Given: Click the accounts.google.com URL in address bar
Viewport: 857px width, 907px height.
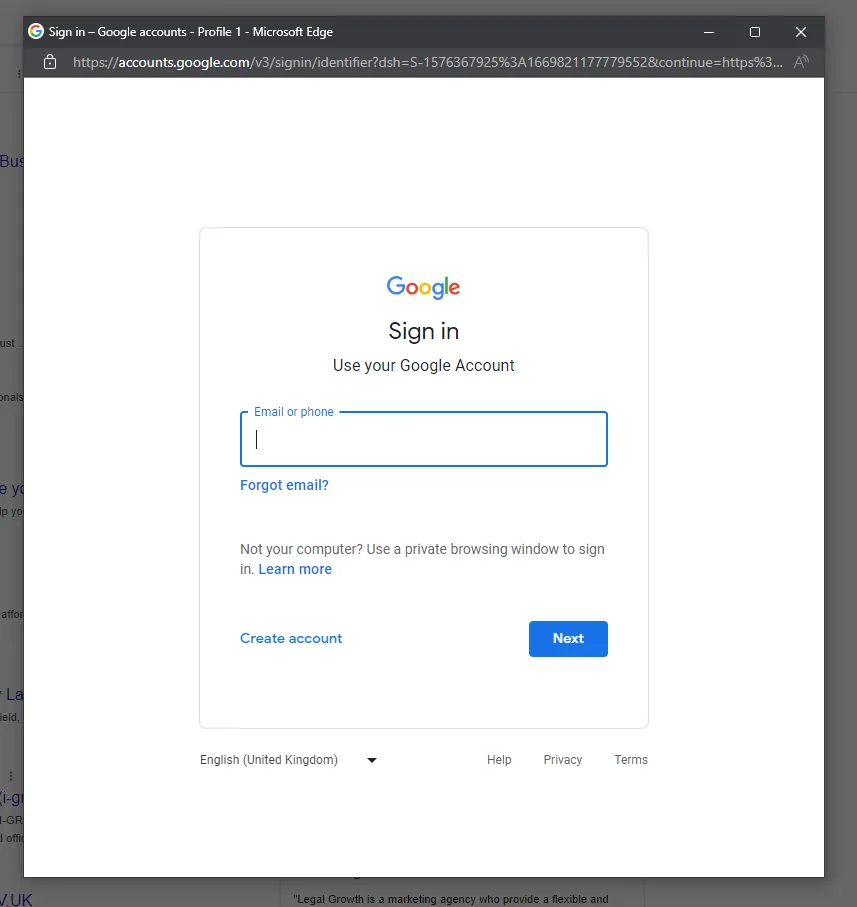Looking at the screenshot, I should (428, 62).
